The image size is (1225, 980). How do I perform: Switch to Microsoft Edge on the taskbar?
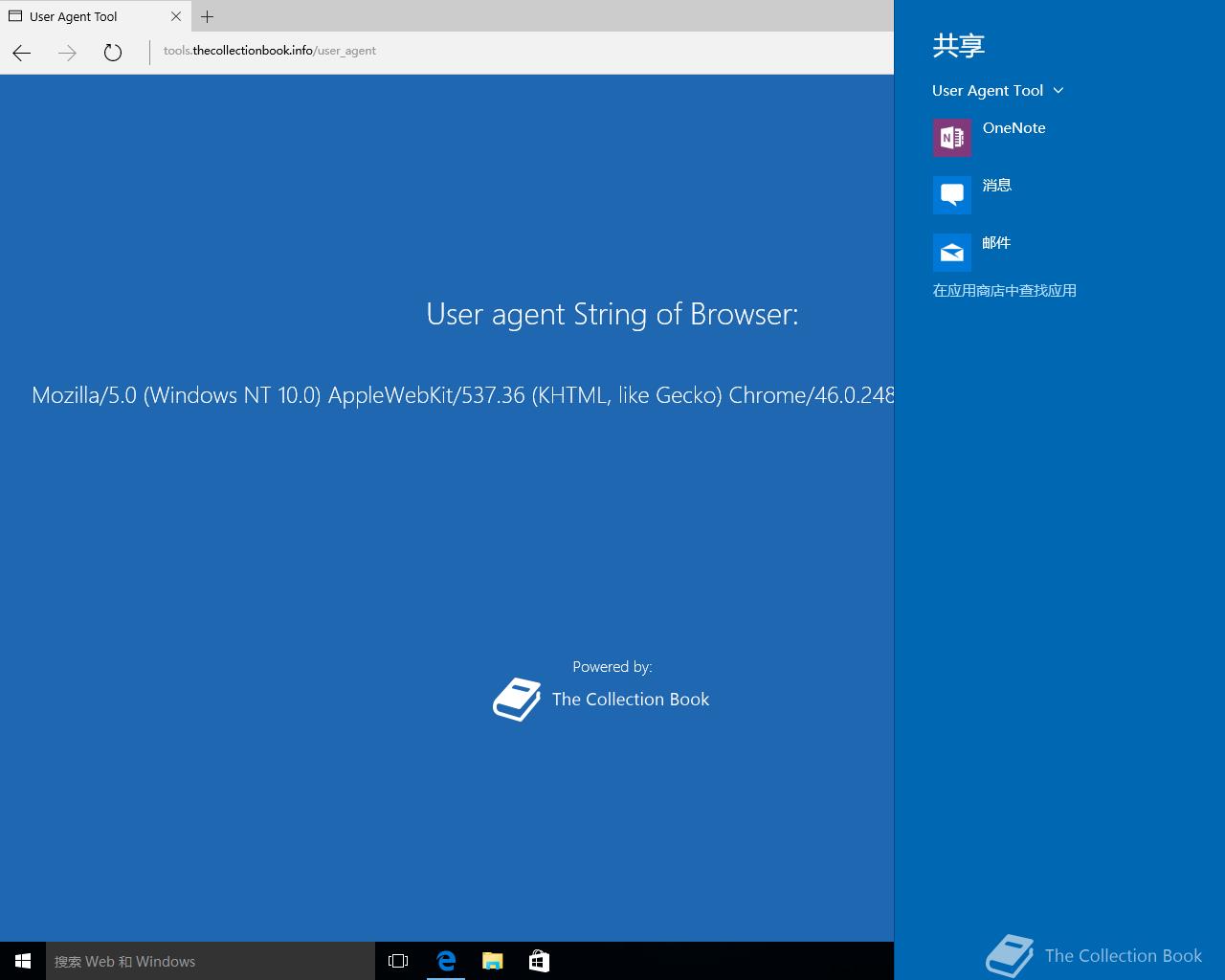446,961
